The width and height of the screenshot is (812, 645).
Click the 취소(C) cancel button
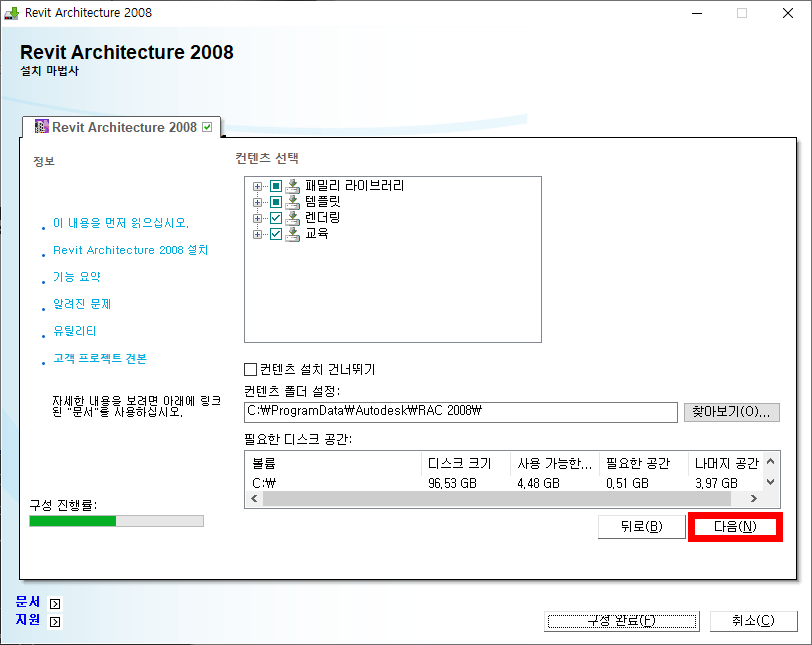753,621
